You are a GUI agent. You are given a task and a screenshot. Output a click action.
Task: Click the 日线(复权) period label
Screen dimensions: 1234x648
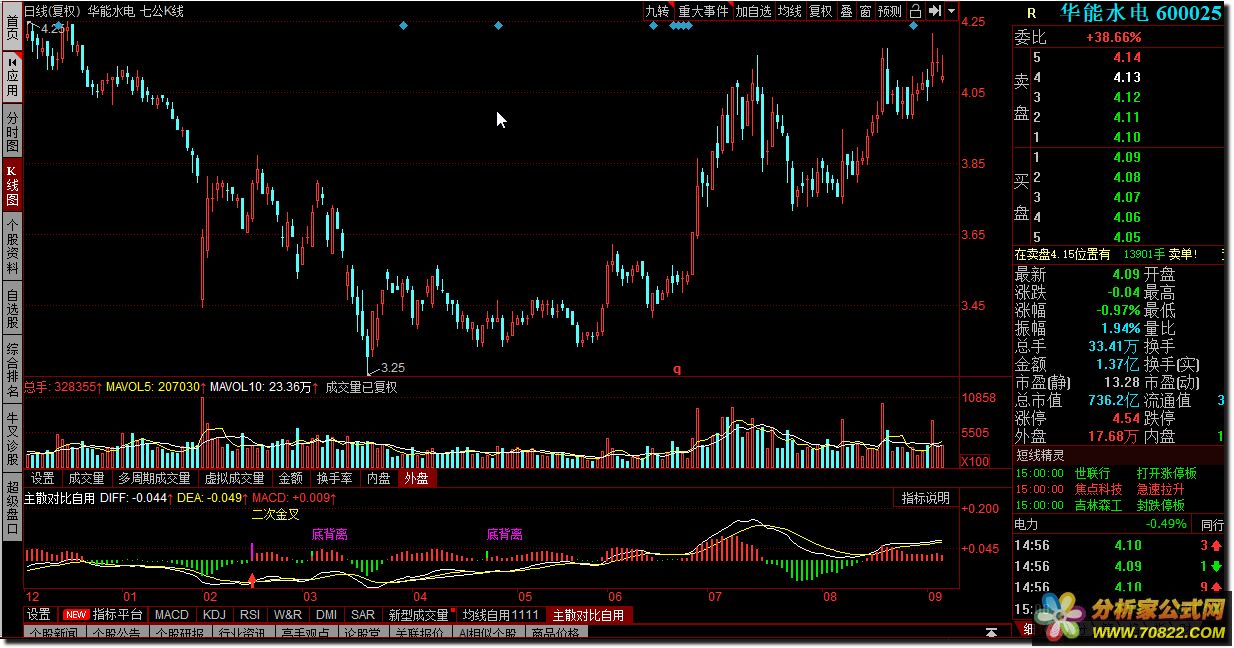tap(53, 11)
